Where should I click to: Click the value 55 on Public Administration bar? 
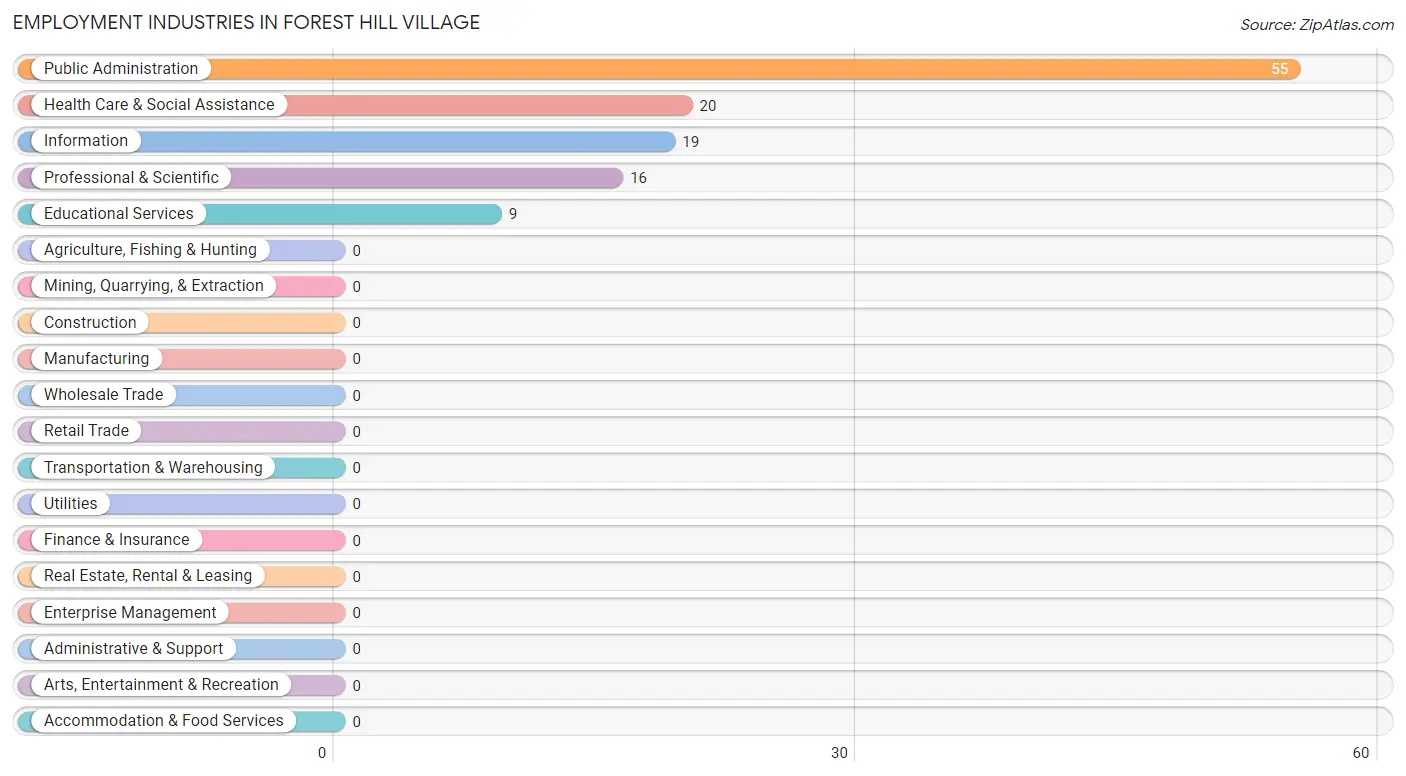tap(1280, 69)
